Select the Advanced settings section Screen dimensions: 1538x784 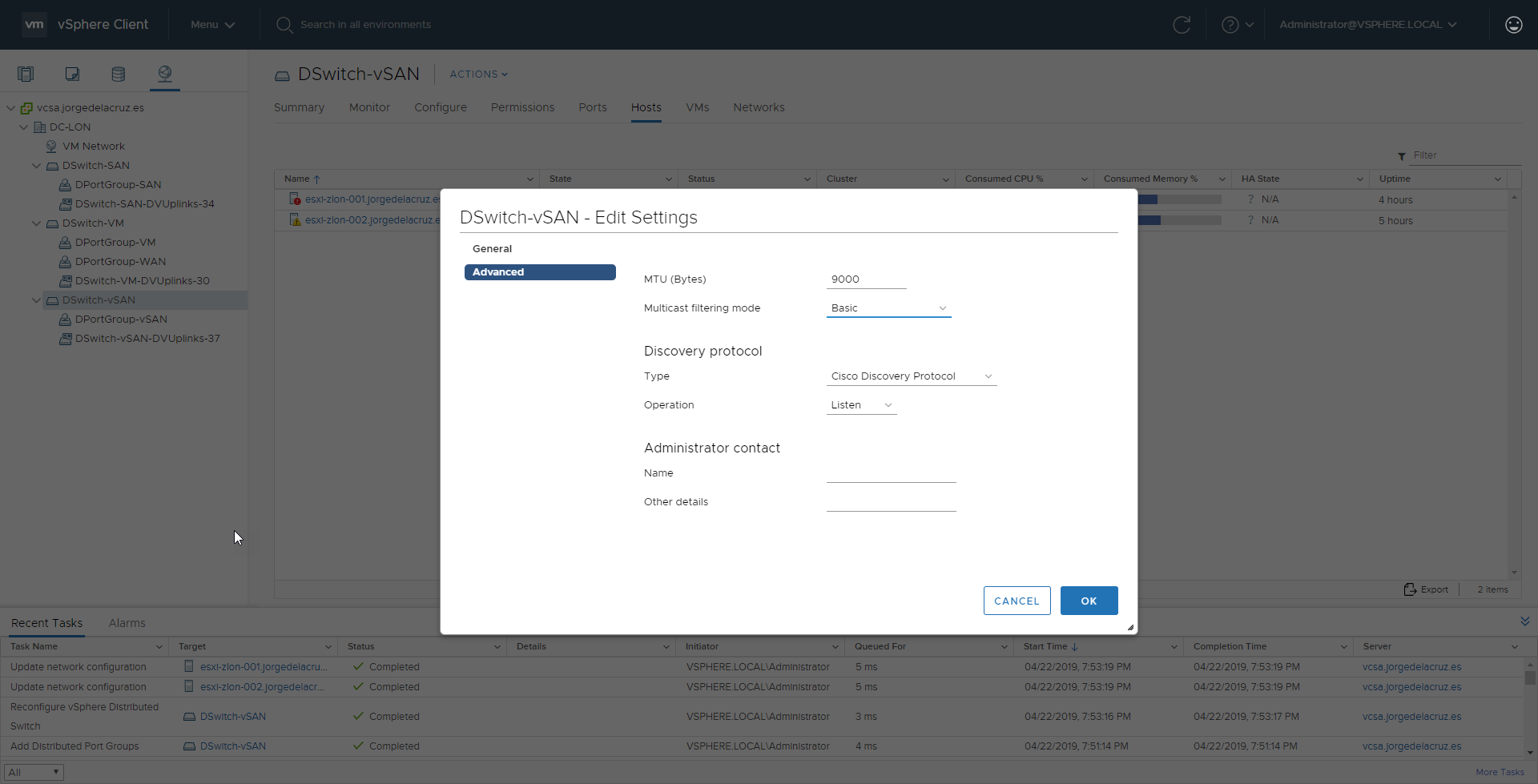pyautogui.click(x=540, y=272)
